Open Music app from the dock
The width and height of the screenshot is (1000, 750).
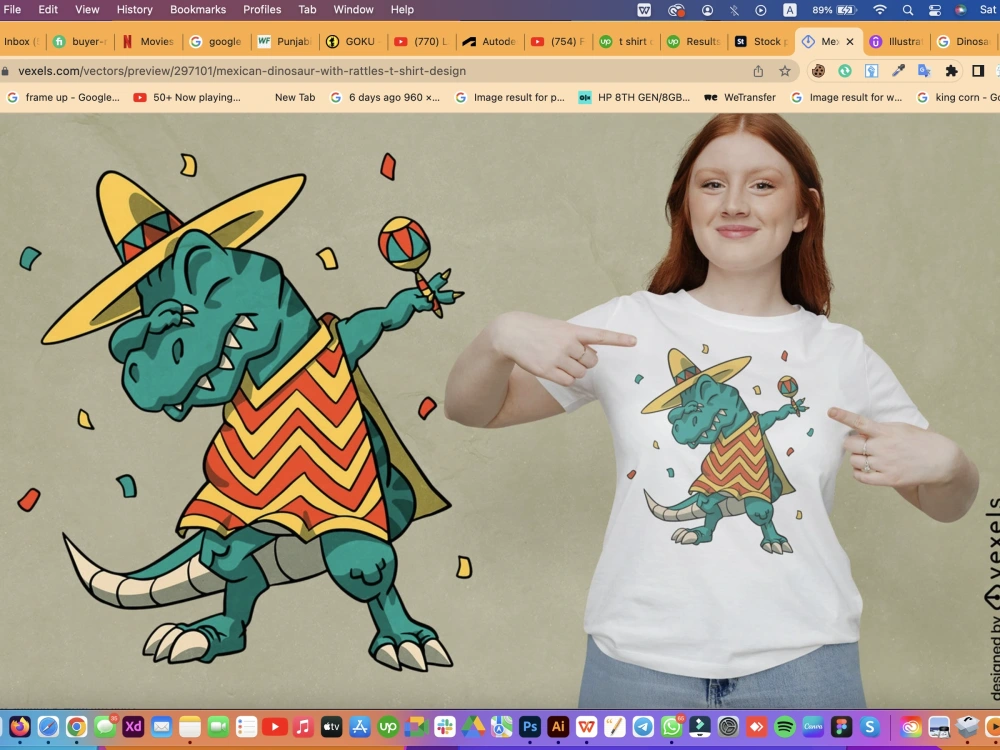303,726
